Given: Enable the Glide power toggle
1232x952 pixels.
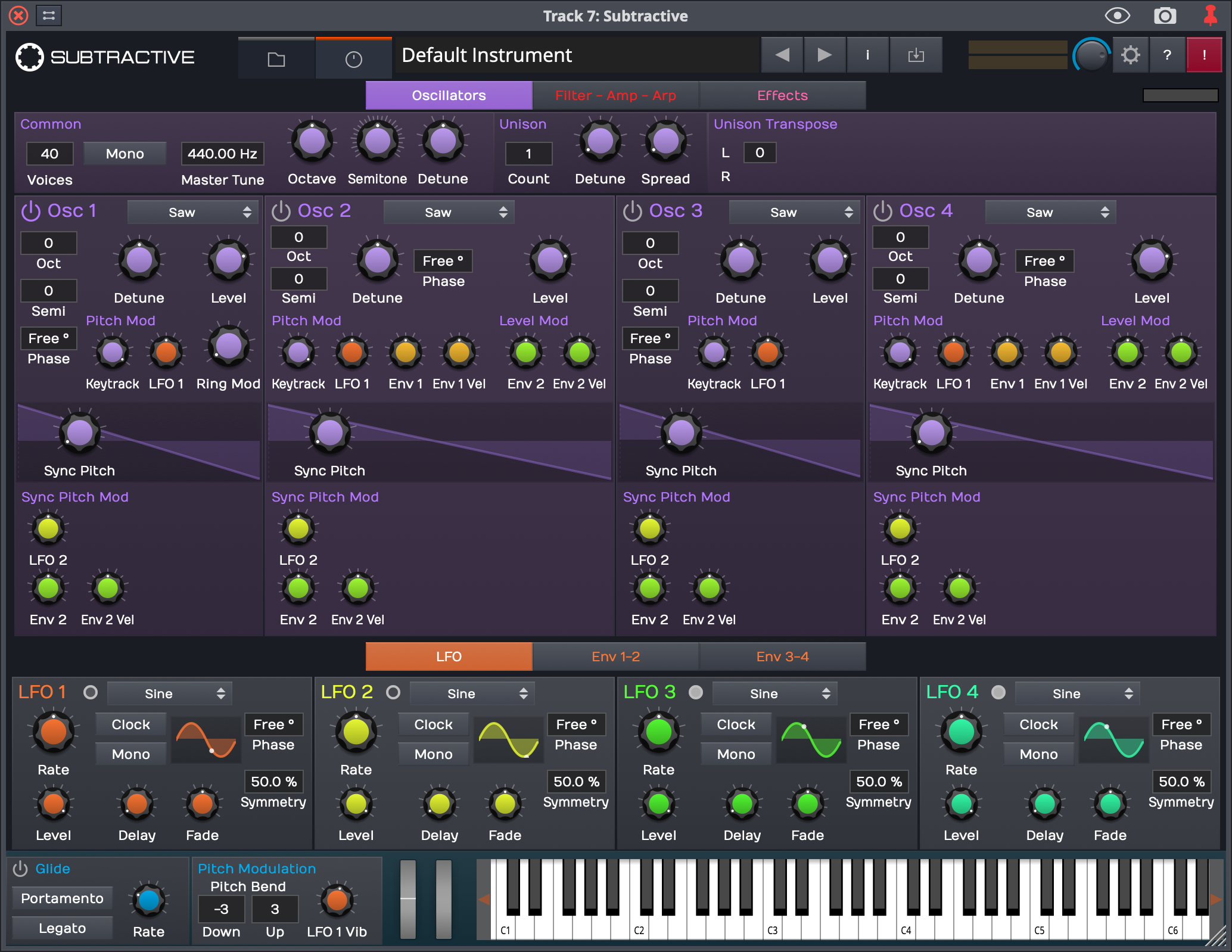Looking at the screenshot, I should (x=20, y=869).
